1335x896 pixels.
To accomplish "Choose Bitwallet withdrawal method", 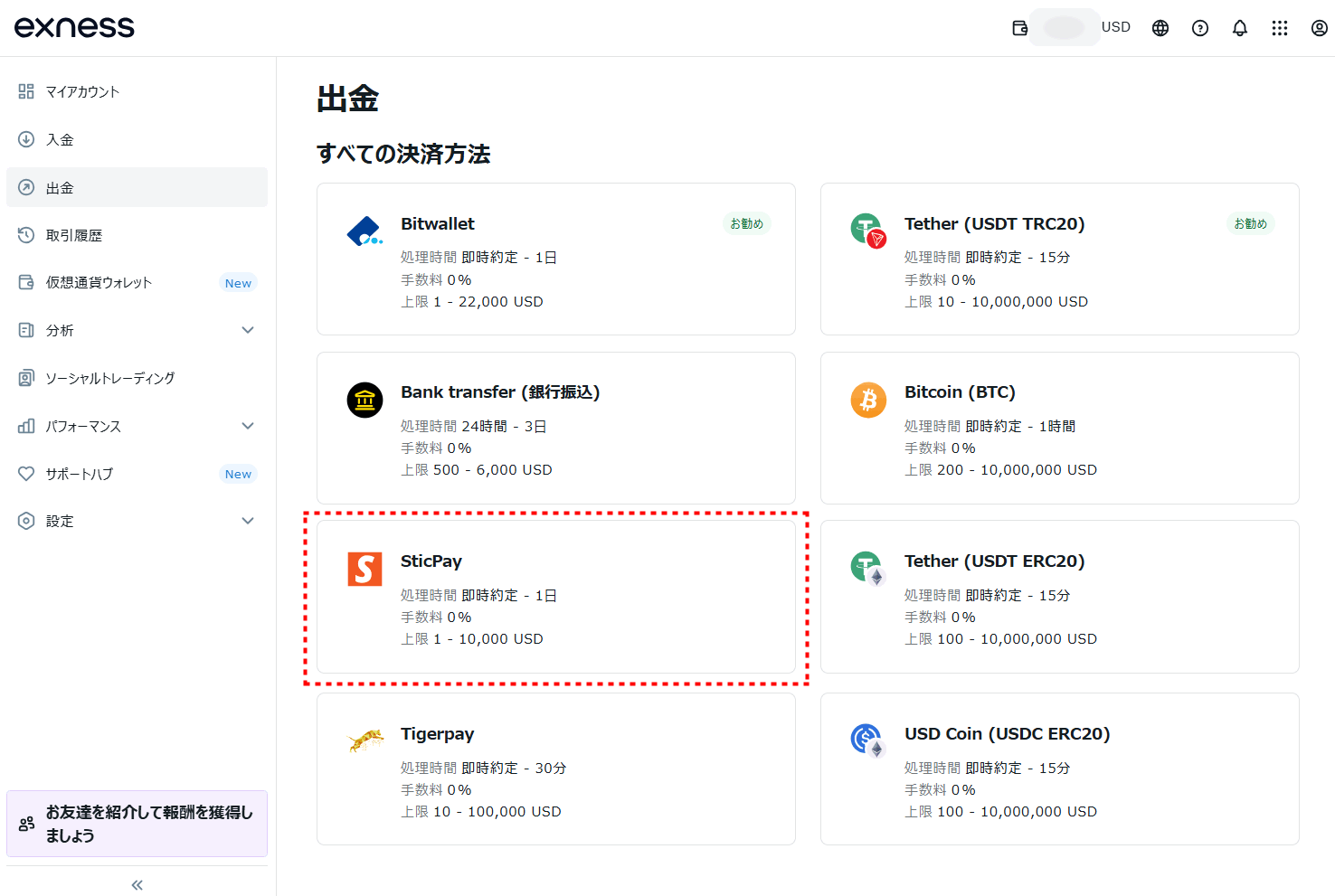I will 556,259.
